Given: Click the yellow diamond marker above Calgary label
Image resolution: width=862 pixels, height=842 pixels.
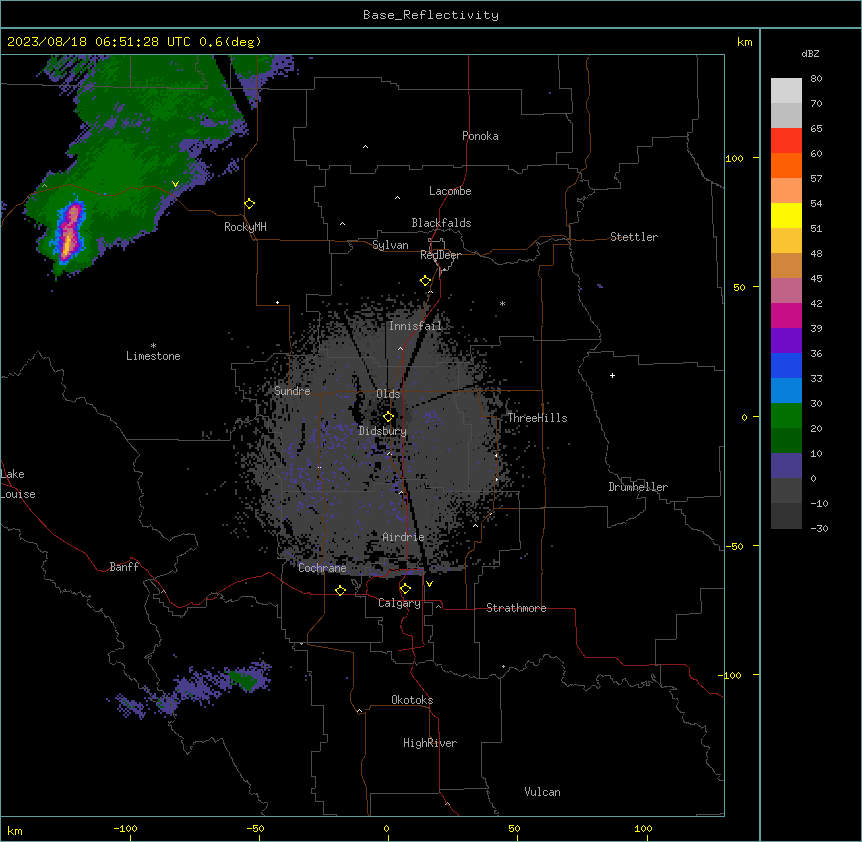Looking at the screenshot, I should coord(405,589).
